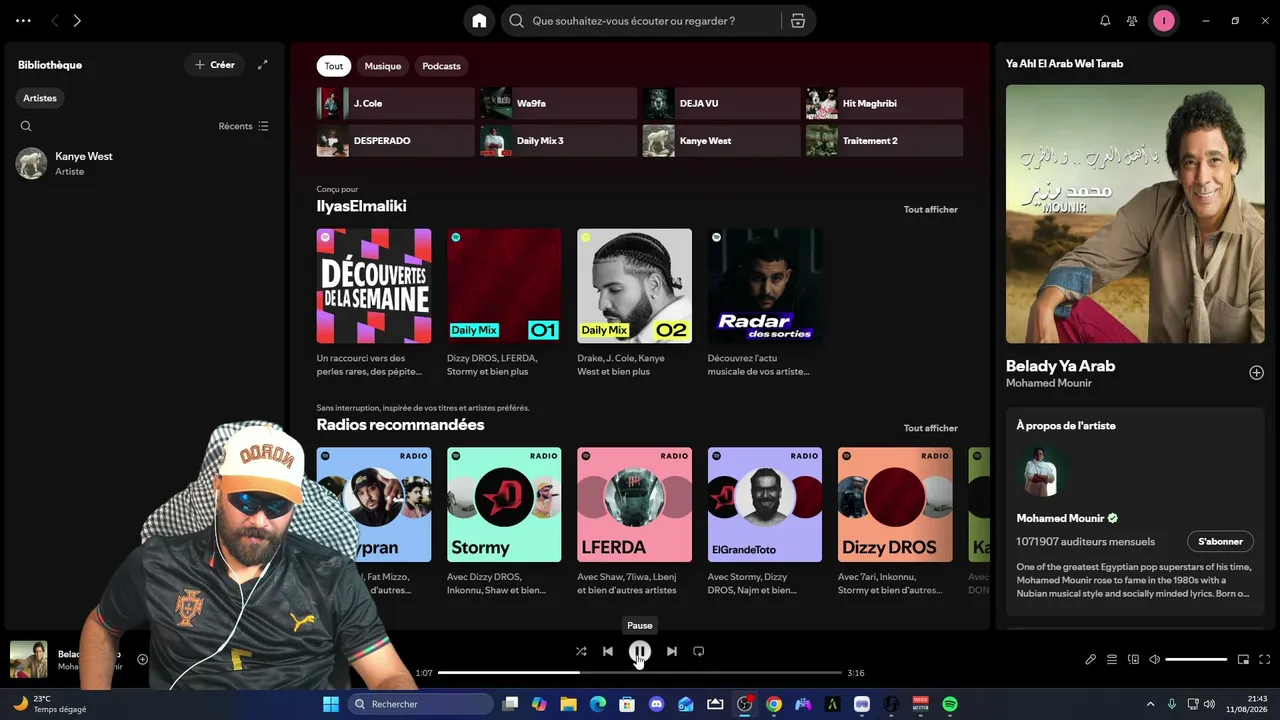
Task: Open the Browse icon in search bar
Action: (x=797, y=21)
